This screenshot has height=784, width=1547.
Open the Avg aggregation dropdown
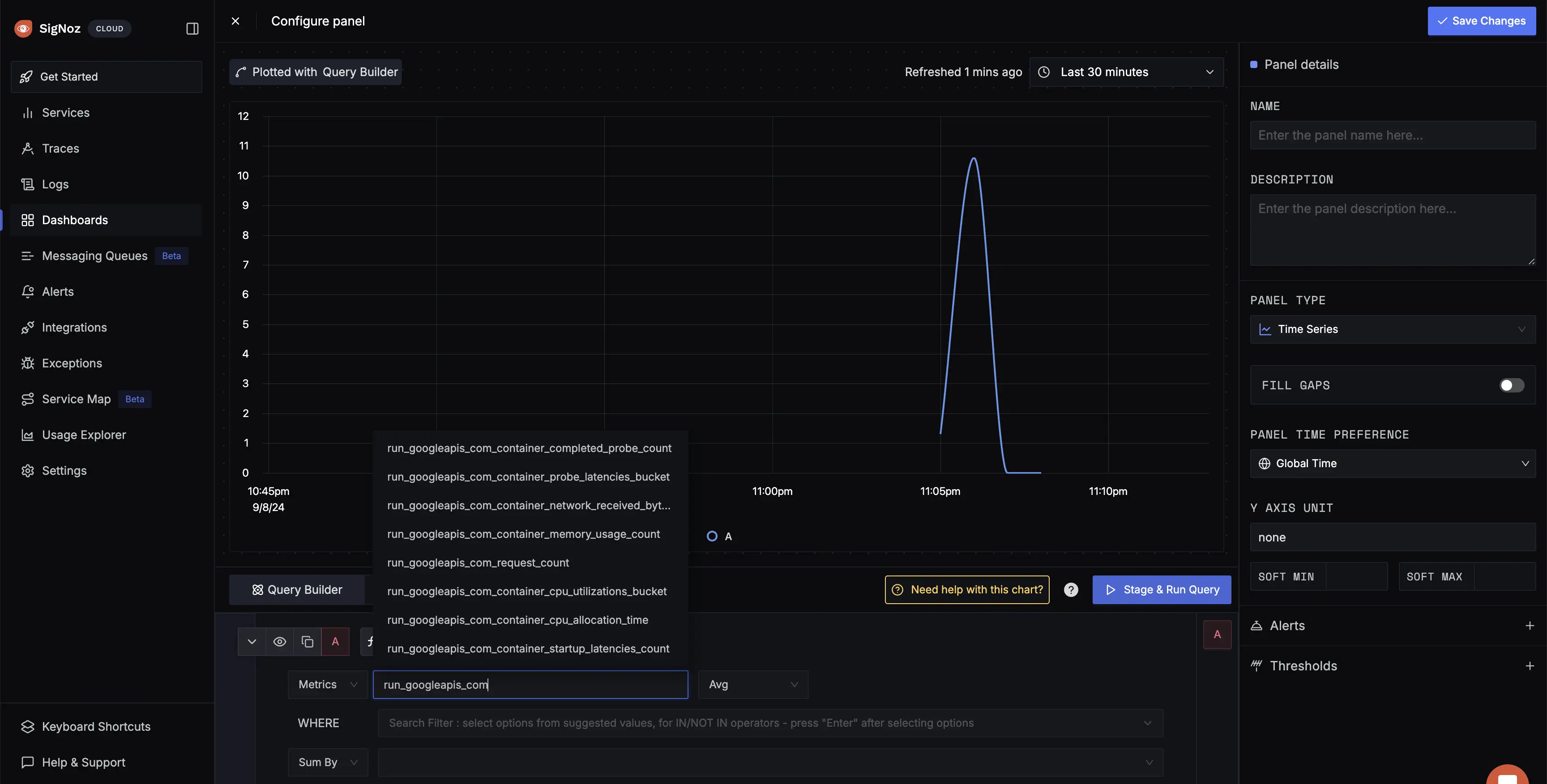753,685
